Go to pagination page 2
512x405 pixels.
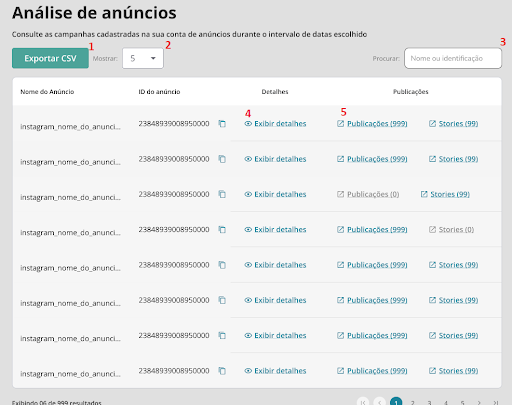[x=413, y=402]
